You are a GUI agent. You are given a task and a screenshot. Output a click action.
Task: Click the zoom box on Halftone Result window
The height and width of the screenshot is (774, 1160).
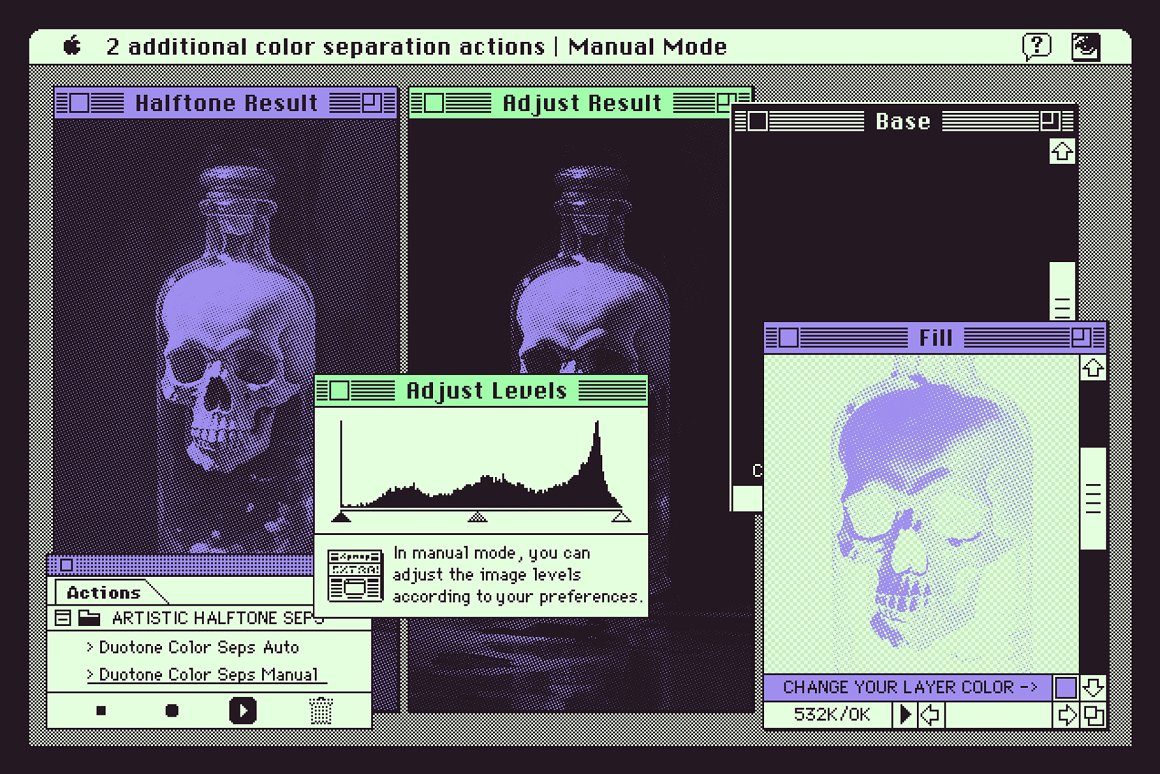pos(372,102)
